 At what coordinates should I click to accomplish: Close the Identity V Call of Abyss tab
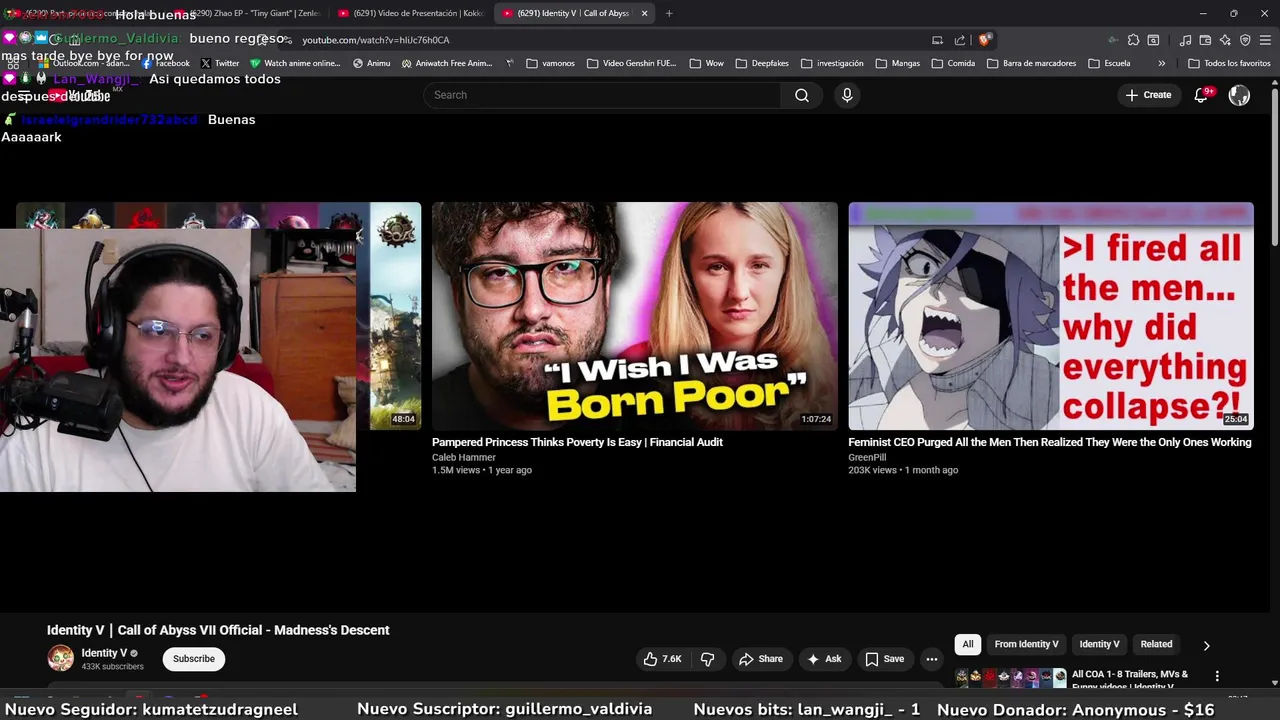coord(644,13)
